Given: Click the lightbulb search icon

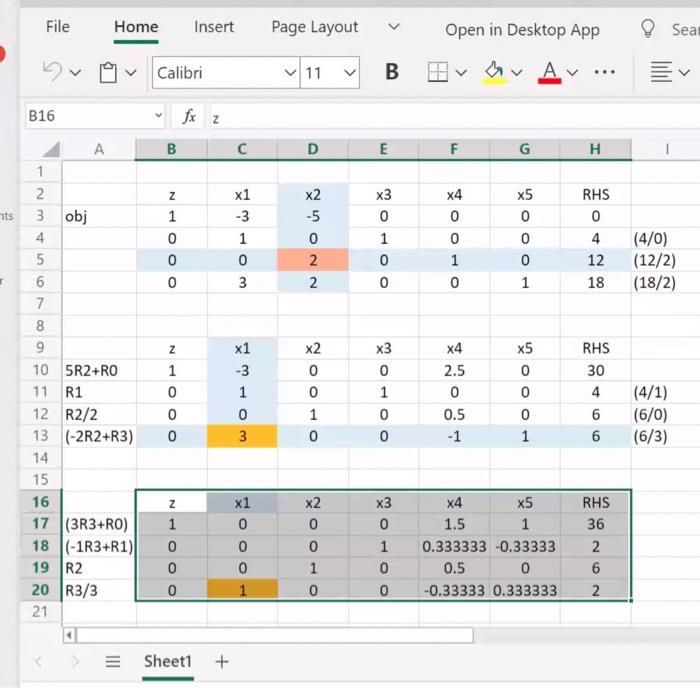Looking at the screenshot, I should tap(648, 29).
